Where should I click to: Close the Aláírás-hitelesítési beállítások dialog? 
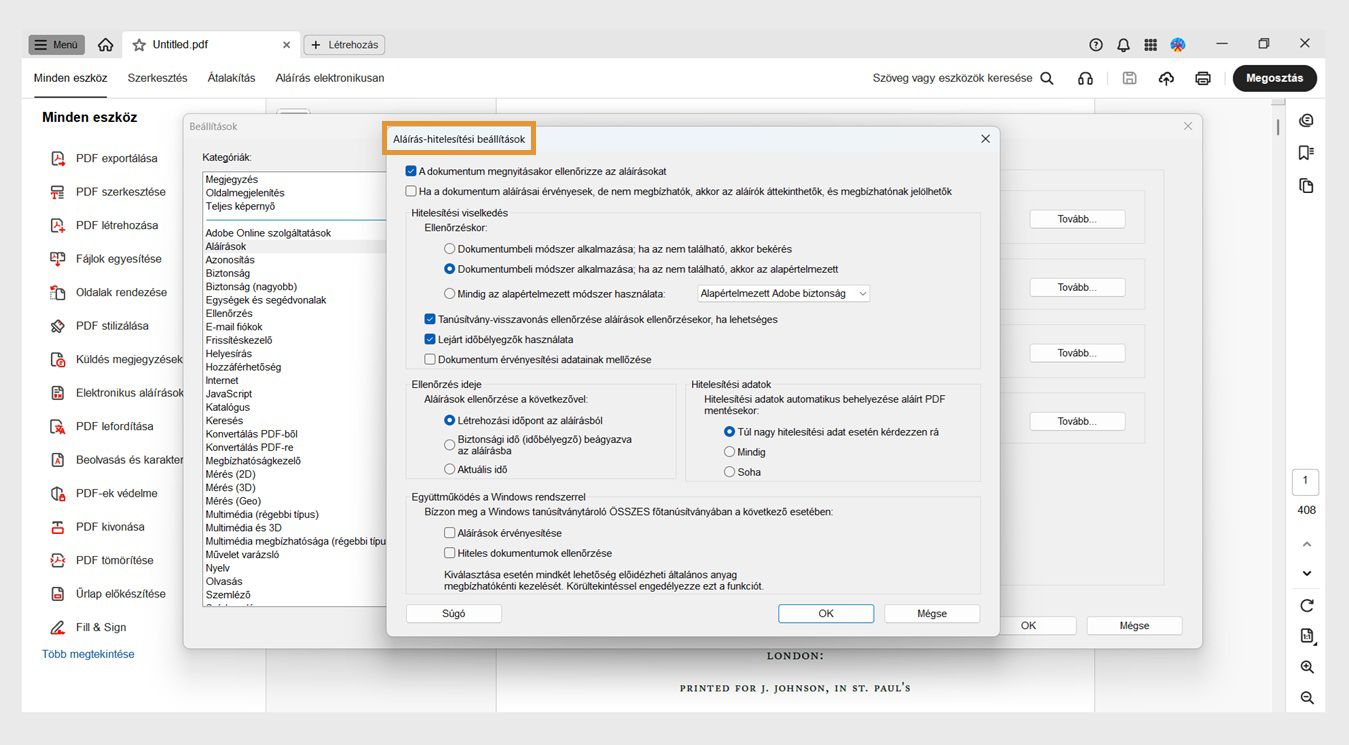[985, 139]
